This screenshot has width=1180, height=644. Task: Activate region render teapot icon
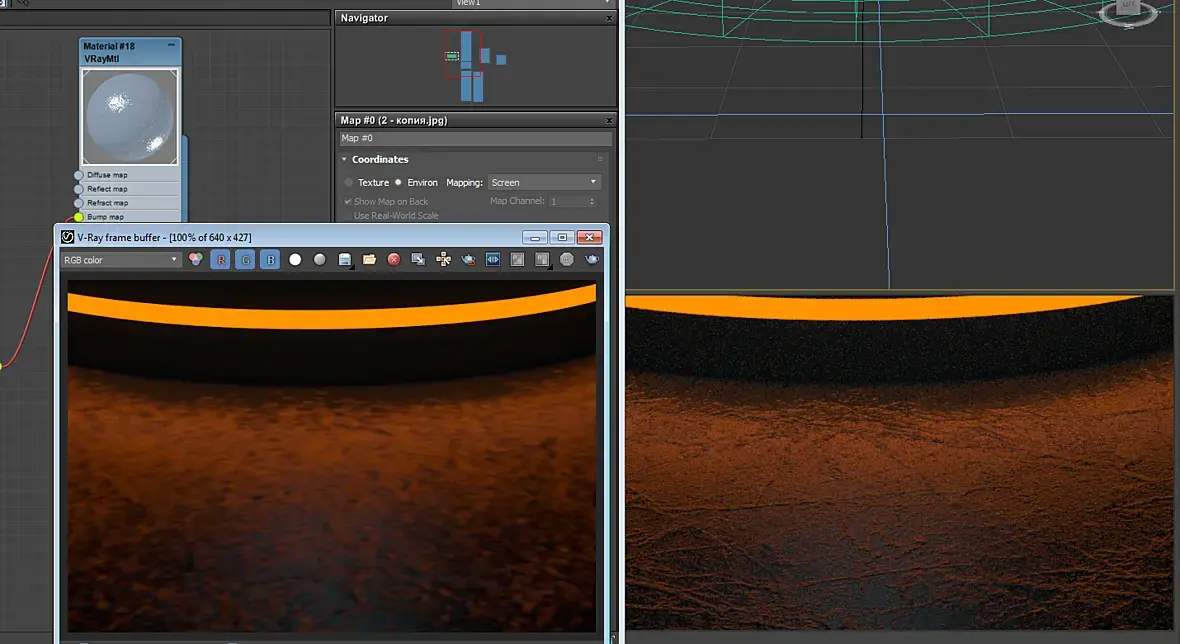(x=468, y=260)
